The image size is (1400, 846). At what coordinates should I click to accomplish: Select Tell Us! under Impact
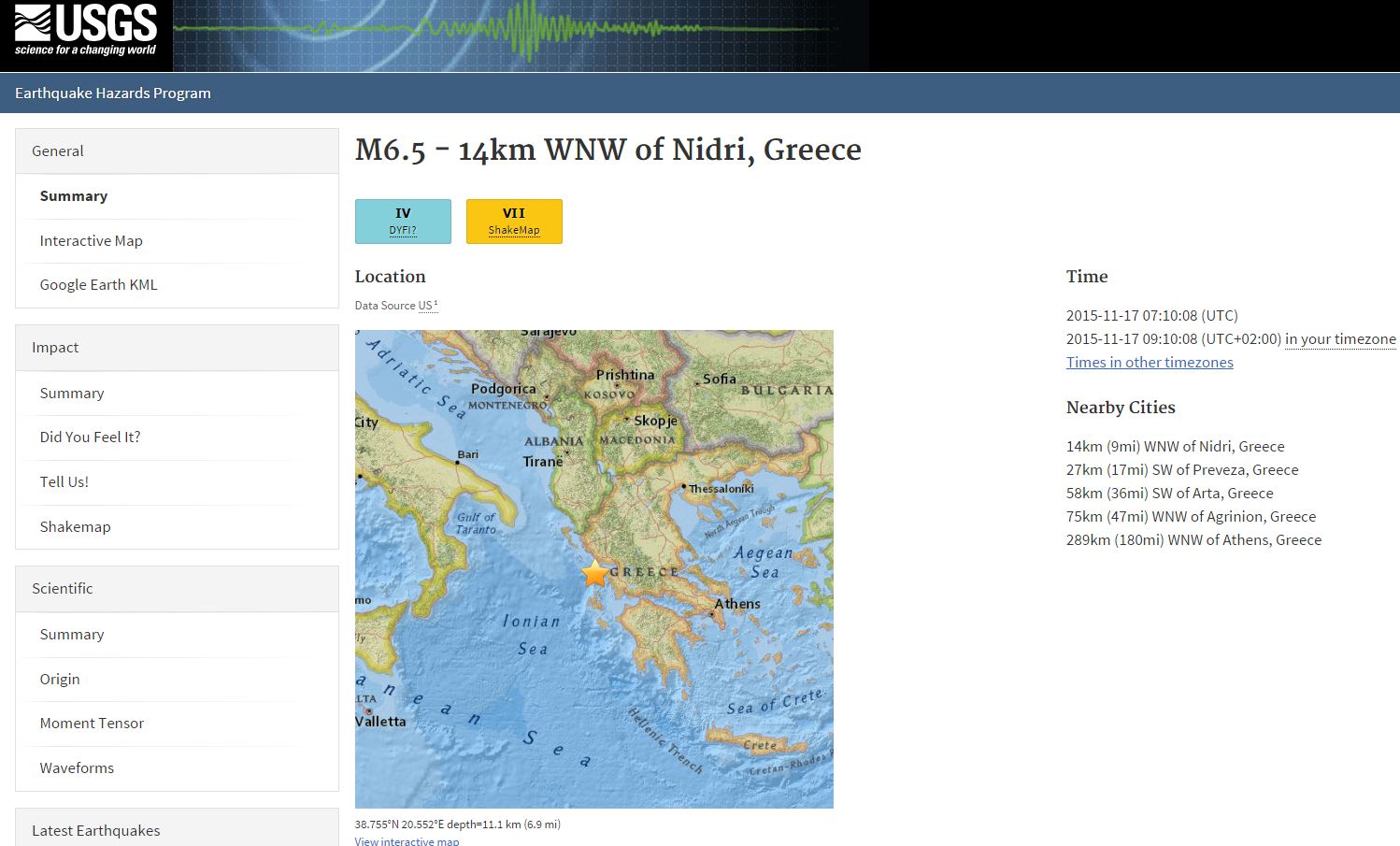coord(64,481)
